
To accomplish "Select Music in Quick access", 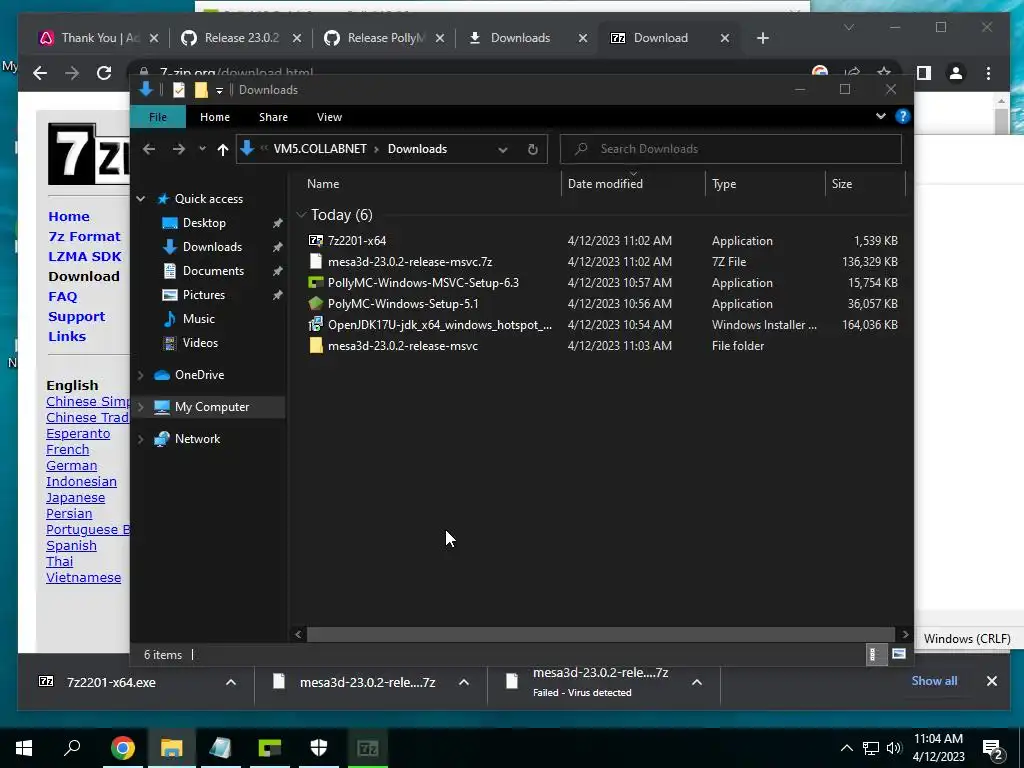I will tap(199, 319).
